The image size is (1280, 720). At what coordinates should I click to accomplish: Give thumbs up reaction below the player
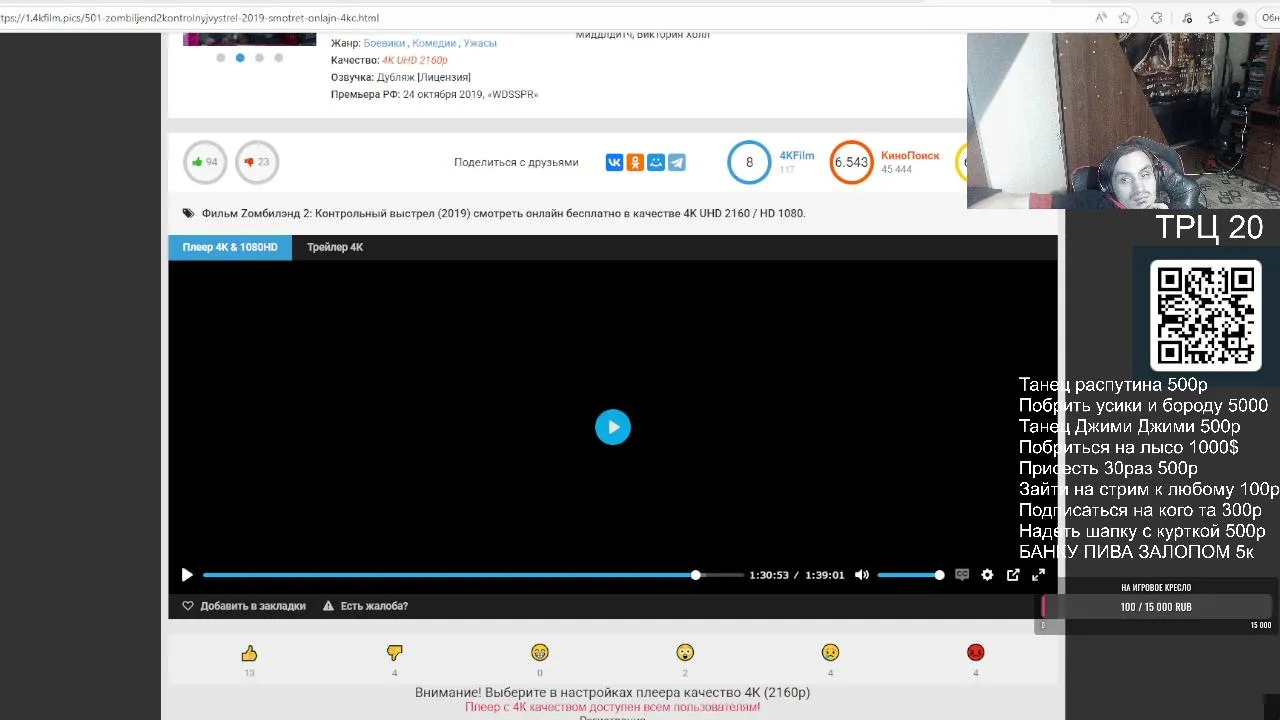[249, 653]
